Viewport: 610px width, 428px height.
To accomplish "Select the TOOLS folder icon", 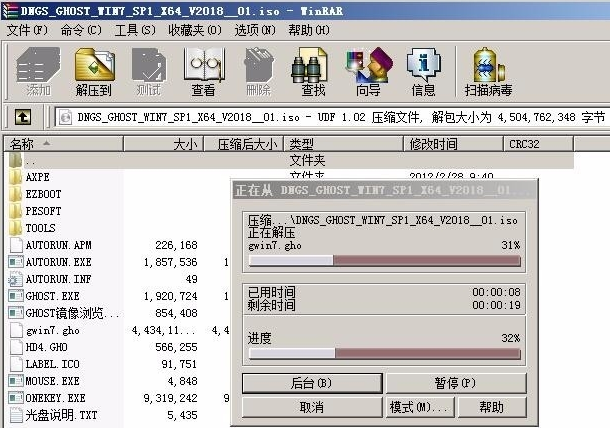I will [16, 228].
